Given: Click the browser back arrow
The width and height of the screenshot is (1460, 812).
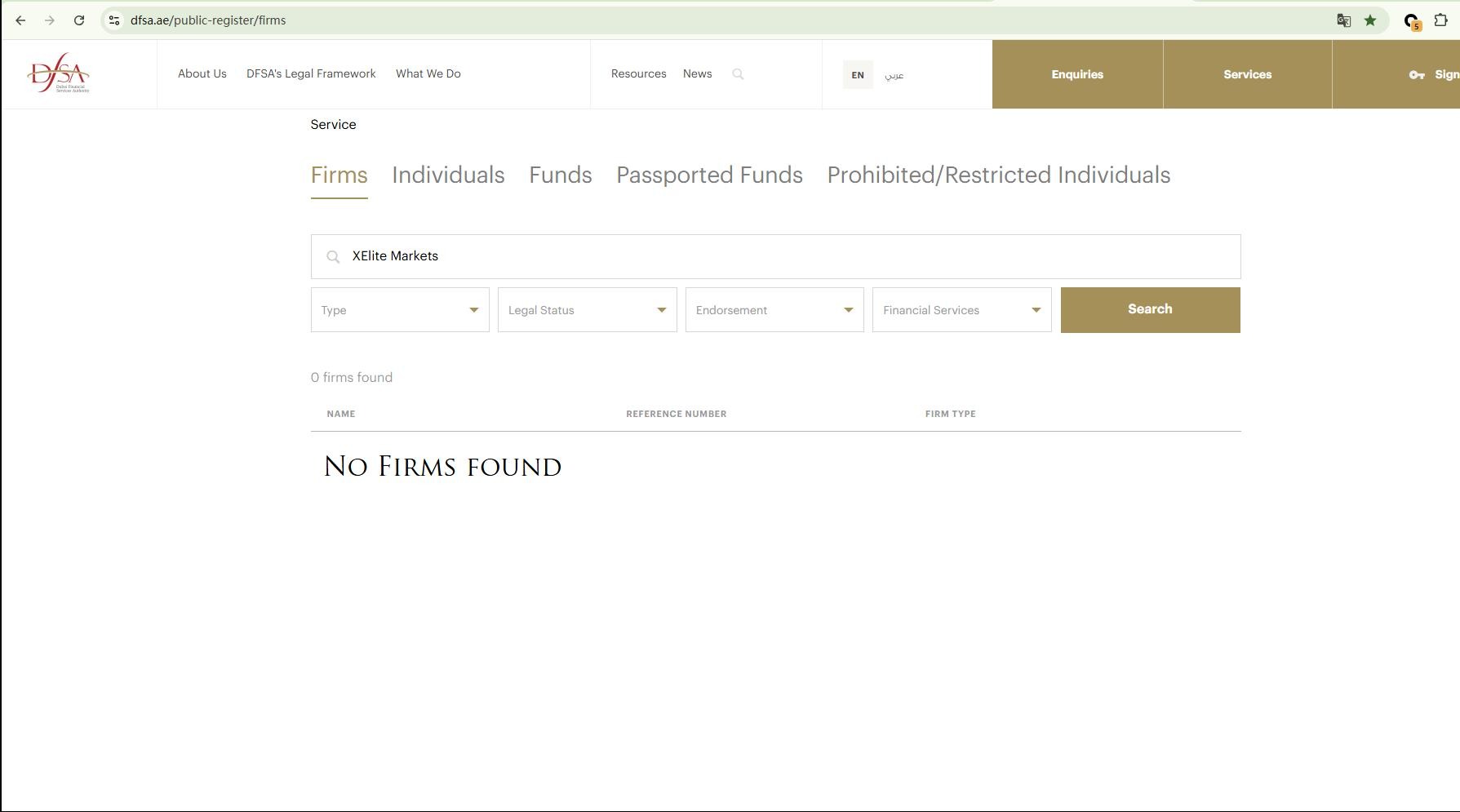Looking at the screenshot, I should [x=20, y=20].
